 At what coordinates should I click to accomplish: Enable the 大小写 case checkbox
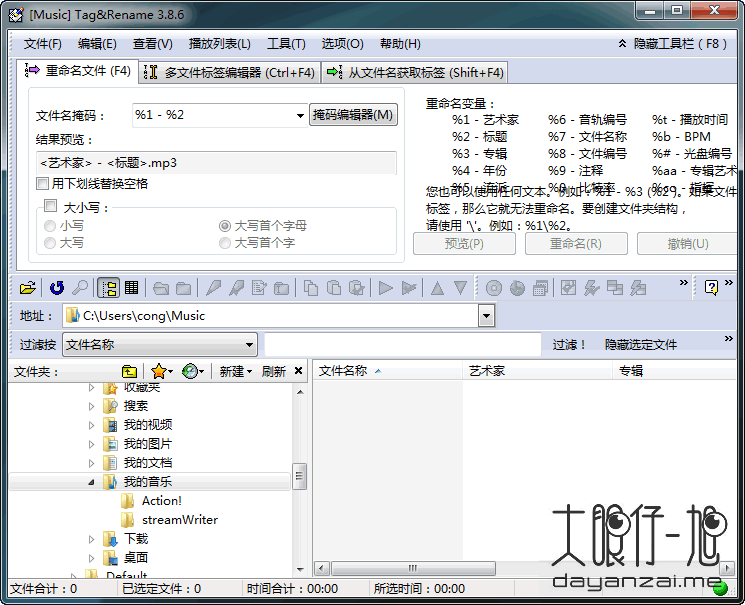coord(50,205)
